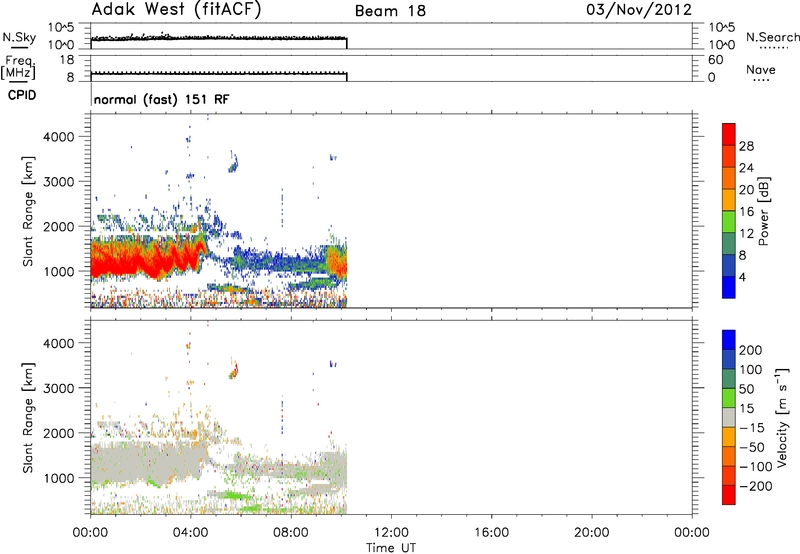Click the '20:00' time axis label

(592, 533)
